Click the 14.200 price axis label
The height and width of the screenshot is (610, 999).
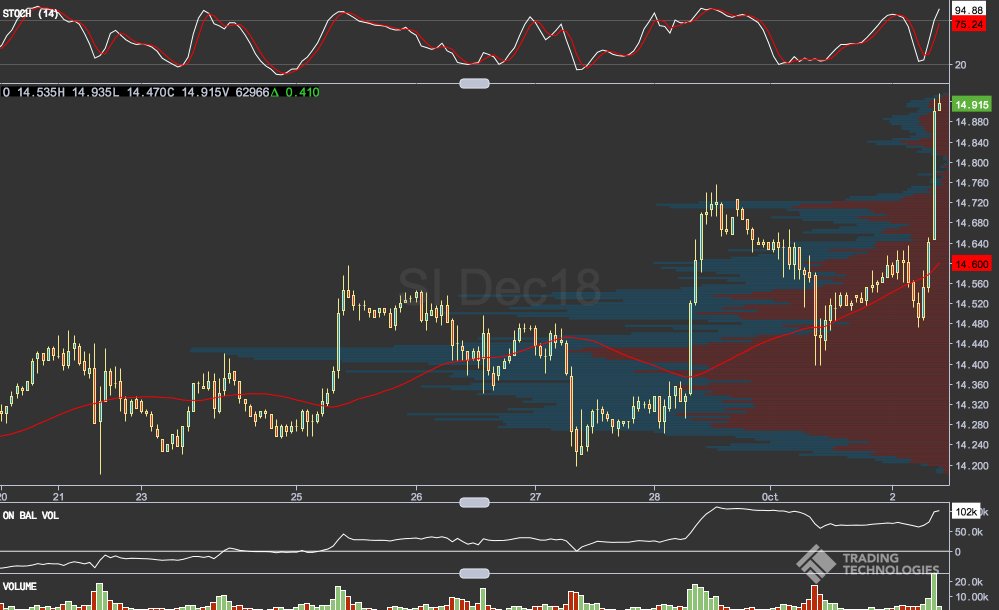[x=972, y=466]
